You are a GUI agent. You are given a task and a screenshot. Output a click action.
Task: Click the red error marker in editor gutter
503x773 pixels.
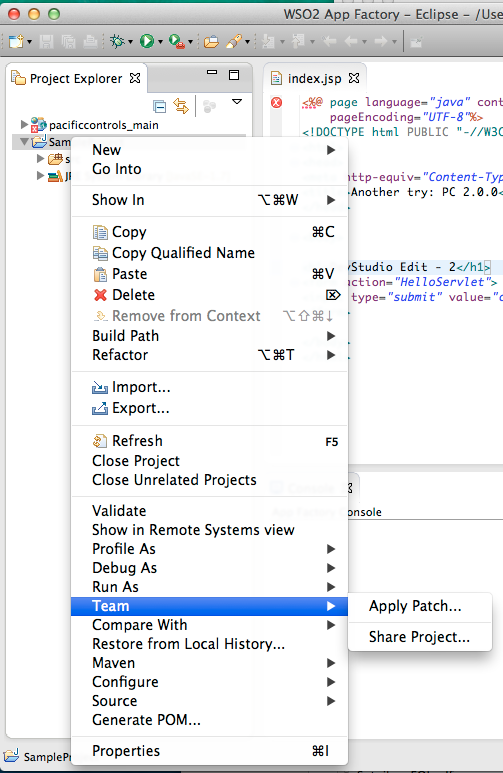[277, 103]
